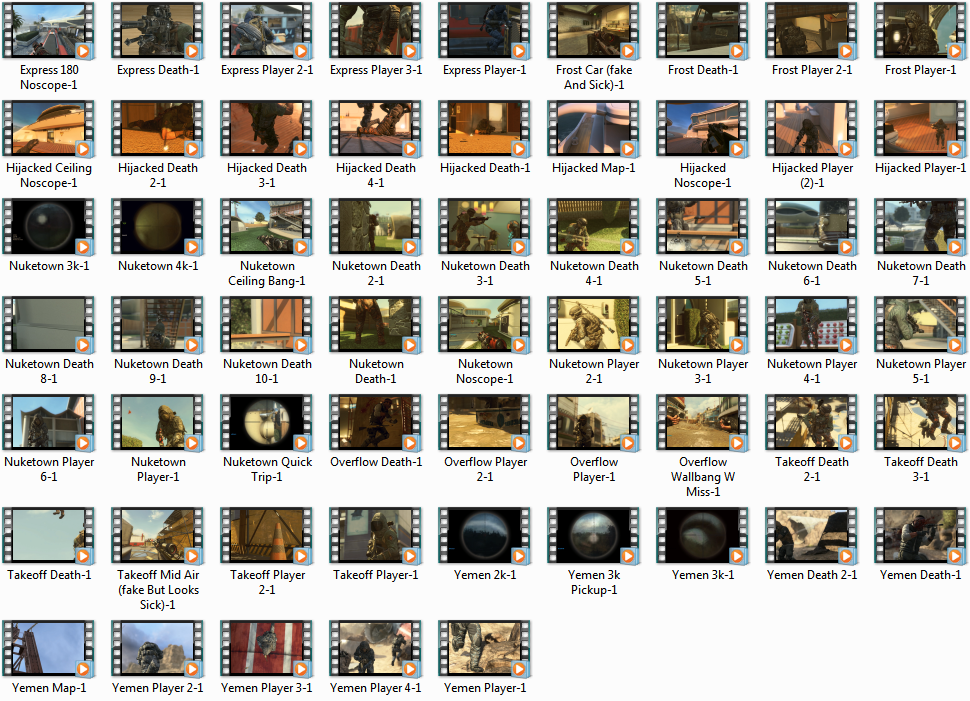Select the Nuketown Player 2-1 thumbnail

point(594,324)
